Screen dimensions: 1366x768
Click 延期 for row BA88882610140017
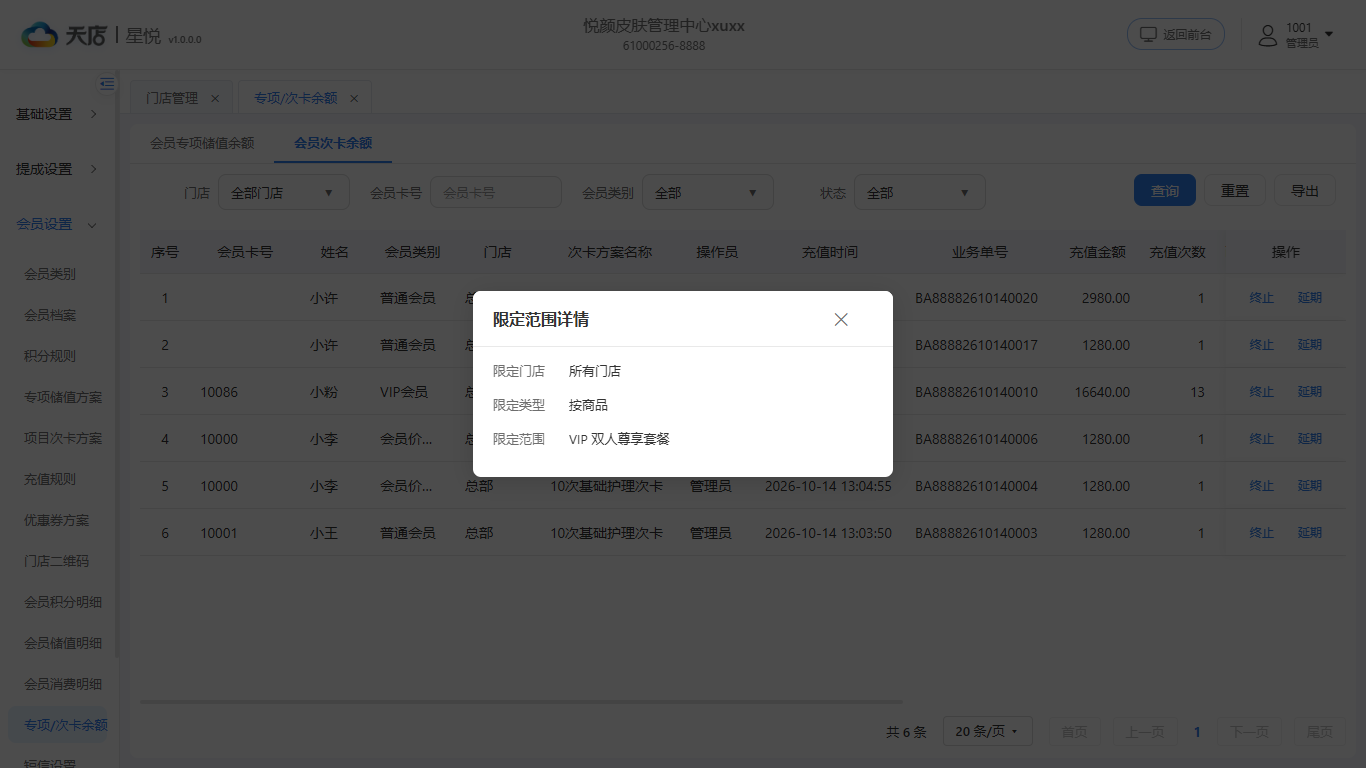click(1310, 345)
